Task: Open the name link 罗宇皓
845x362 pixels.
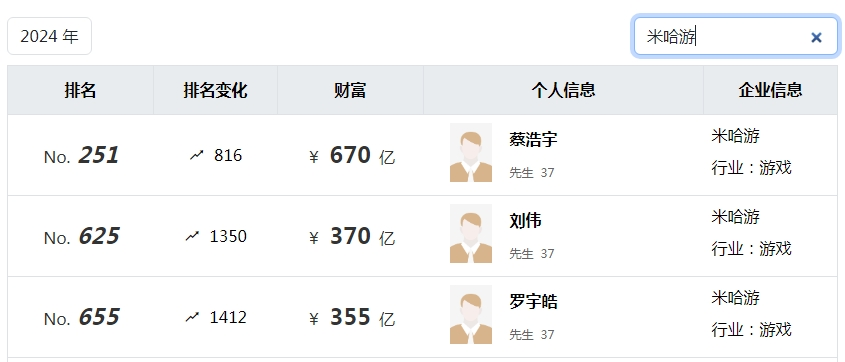Action: [533, 301]
